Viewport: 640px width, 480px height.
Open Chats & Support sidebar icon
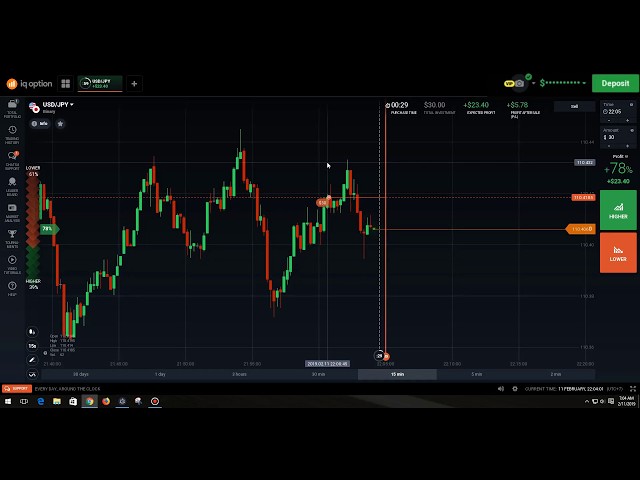(x=12, y=159)
